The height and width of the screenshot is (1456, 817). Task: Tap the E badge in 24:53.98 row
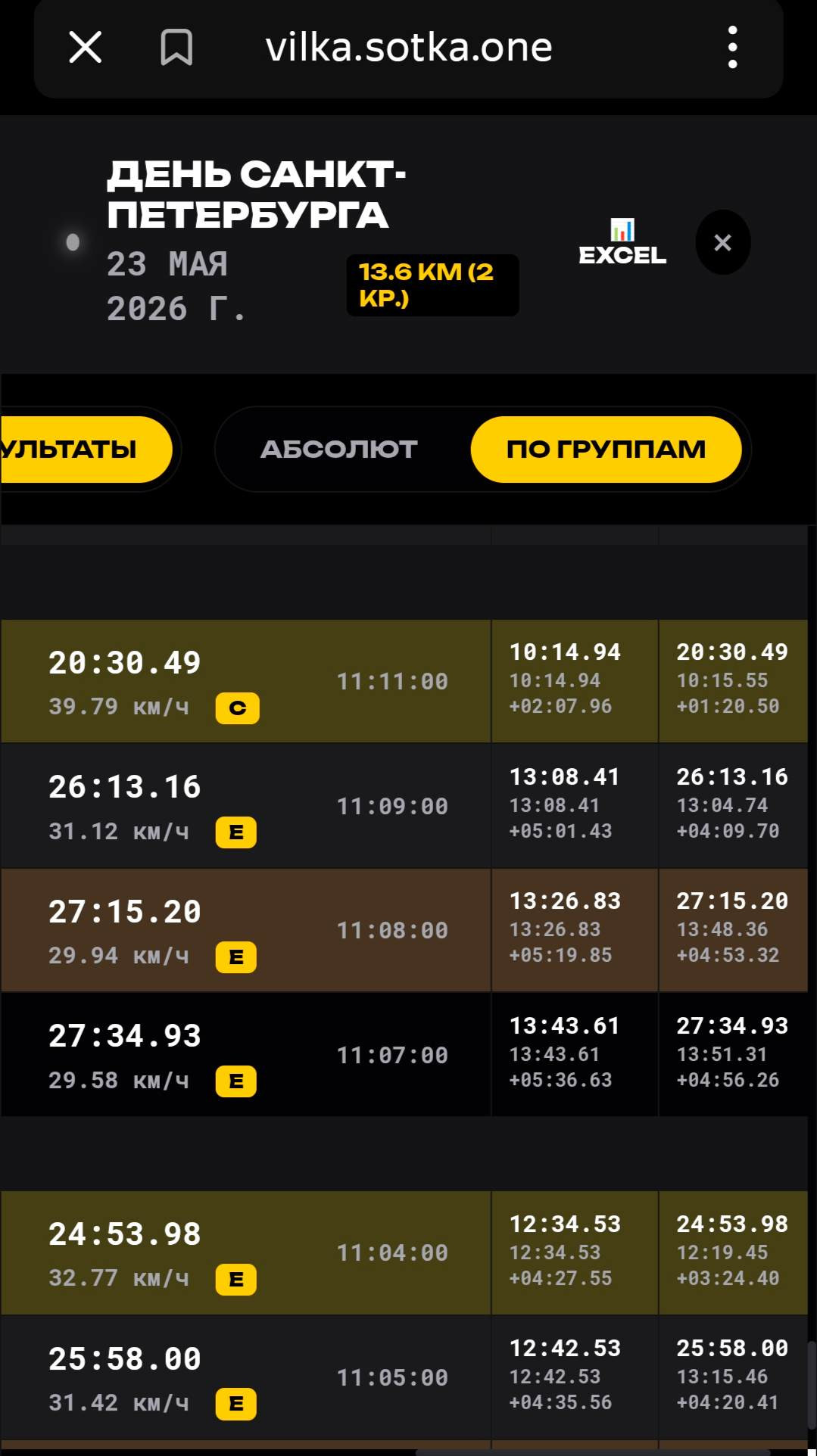pos(236,1280)
